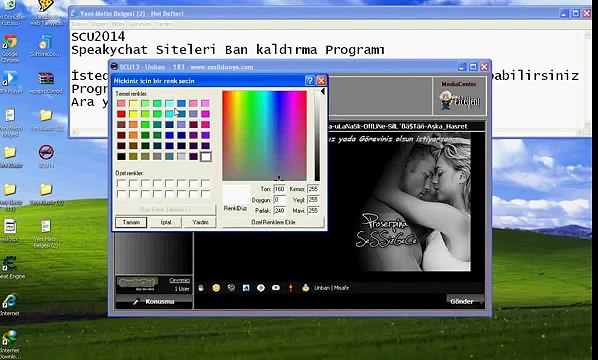Click the Yeşil value field

[x=313, y=199]
